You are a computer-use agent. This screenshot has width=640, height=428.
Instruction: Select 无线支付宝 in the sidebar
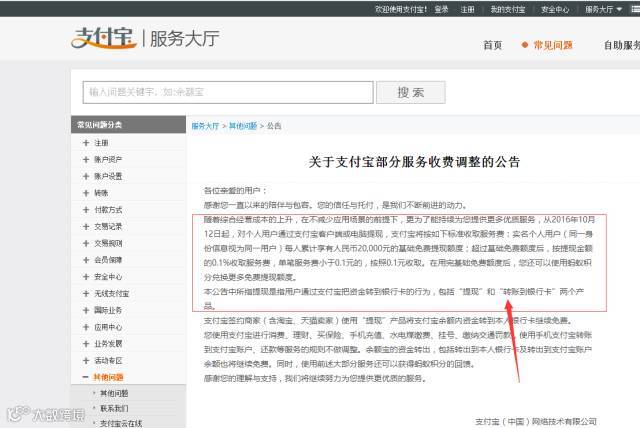coord(111,293)
